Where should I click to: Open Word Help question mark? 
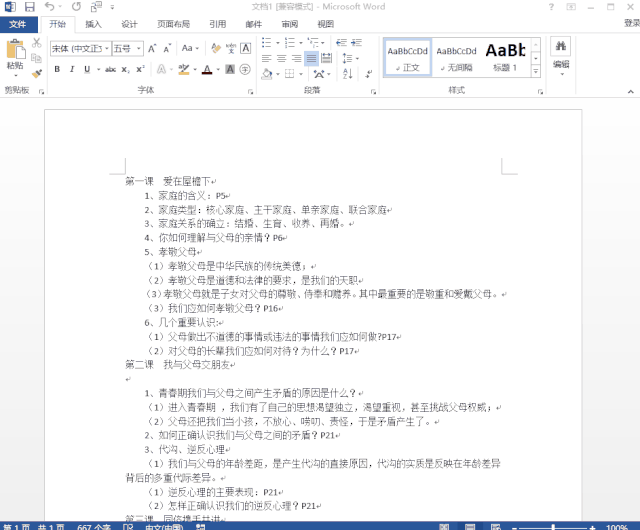pos(551,7)
